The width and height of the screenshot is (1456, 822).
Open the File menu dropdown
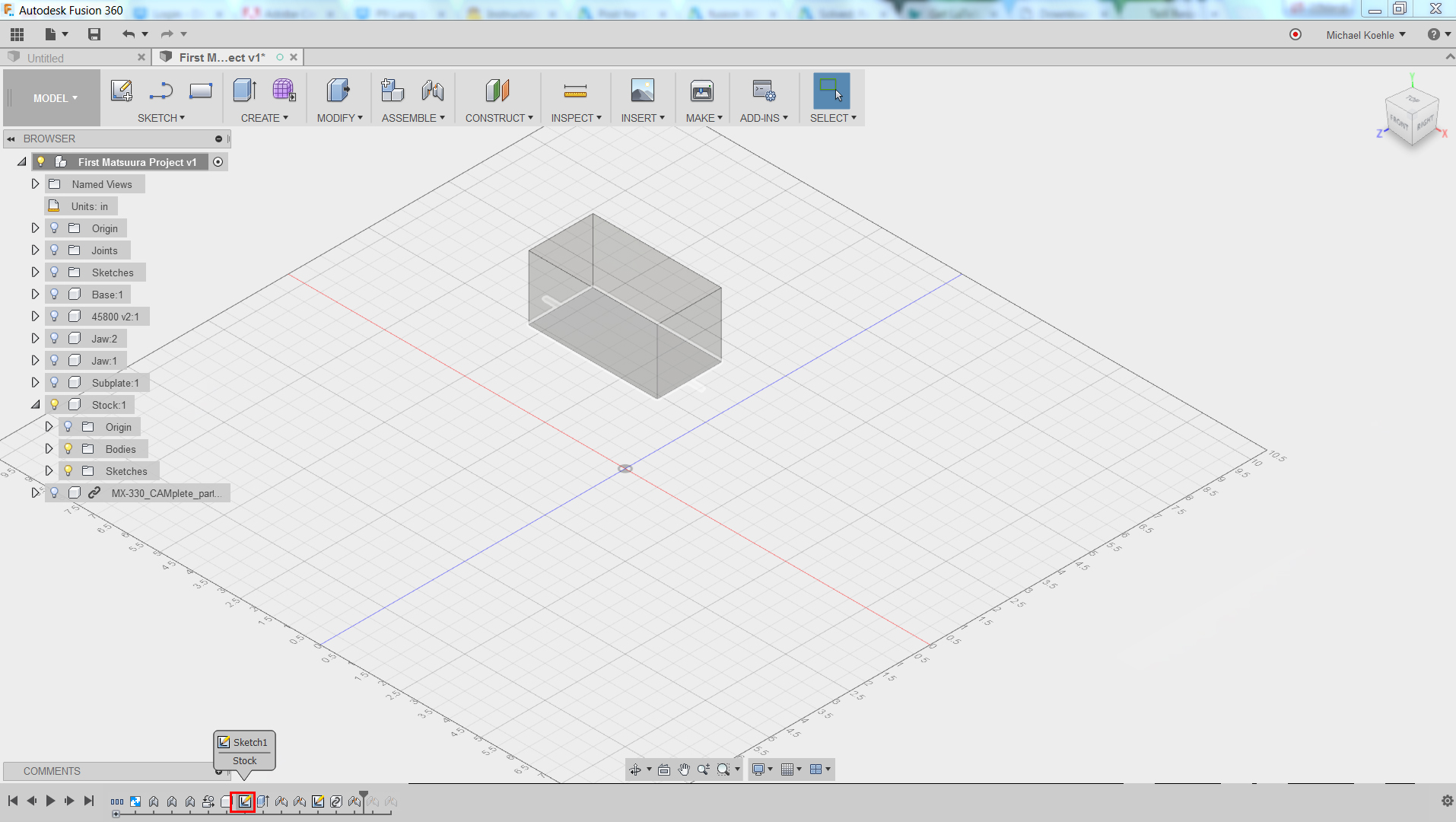(x=56, y=34)
